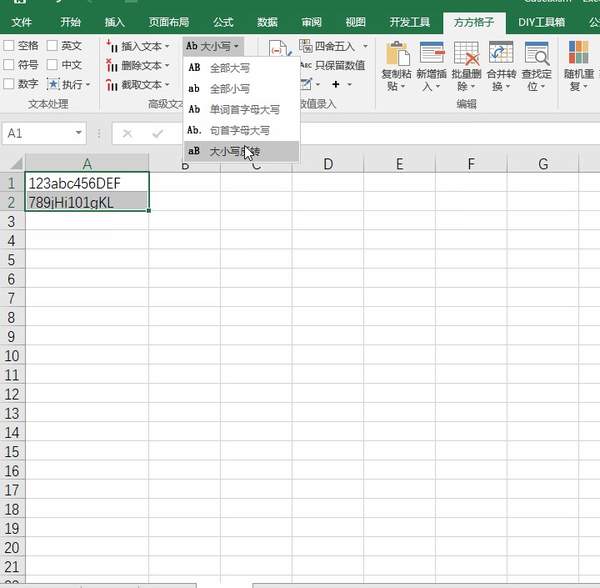Click the 复制粘贴 (copy paste) icon
This screenshot has width=600, height=588.
(x=397, y=55)
